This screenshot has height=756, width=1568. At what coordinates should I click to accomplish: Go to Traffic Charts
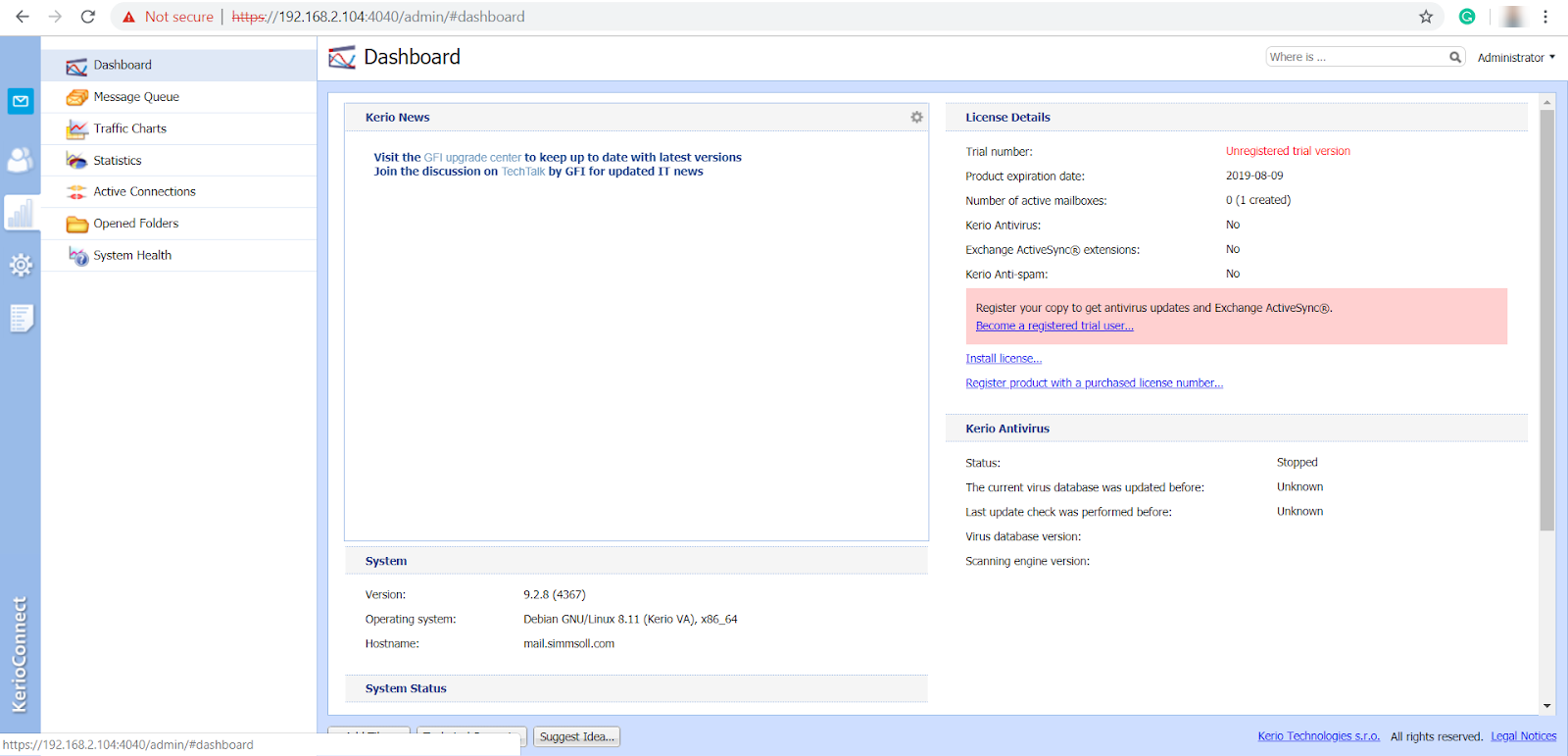pyautogui.click(x=129, y=128)
